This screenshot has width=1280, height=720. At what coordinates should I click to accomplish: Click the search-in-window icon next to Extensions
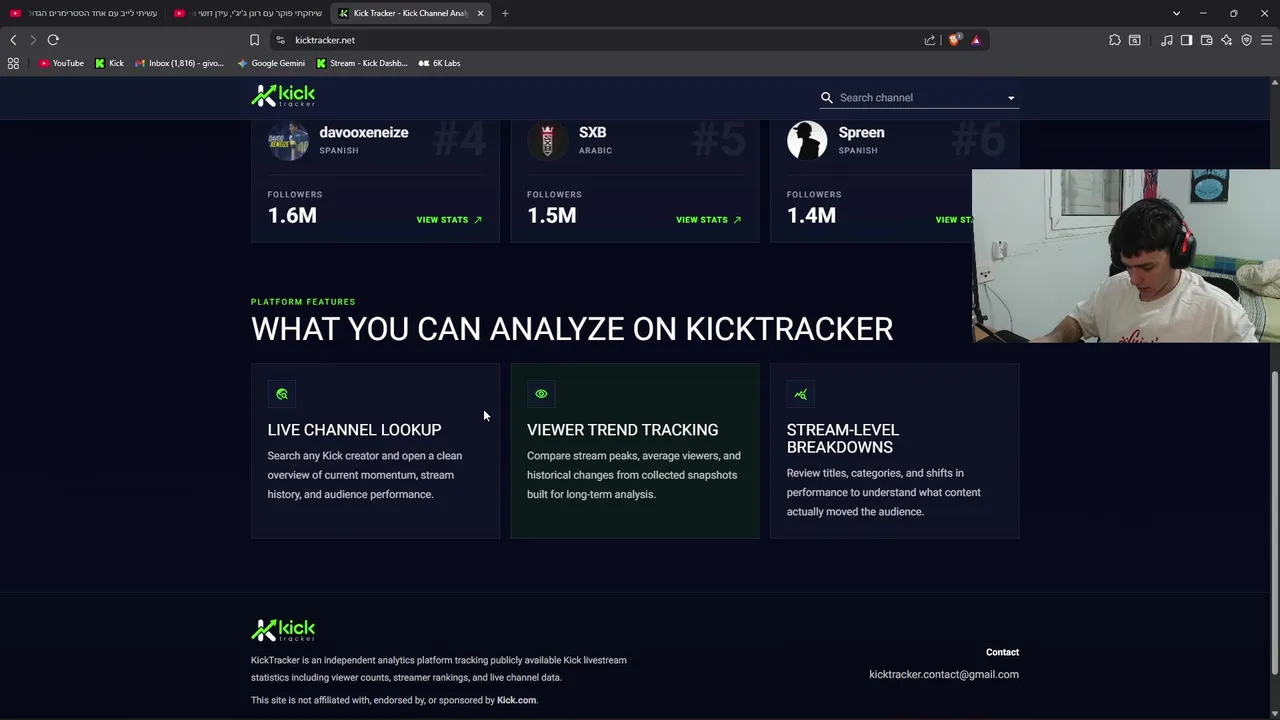pyautogui.click(x=1135, y=40)
